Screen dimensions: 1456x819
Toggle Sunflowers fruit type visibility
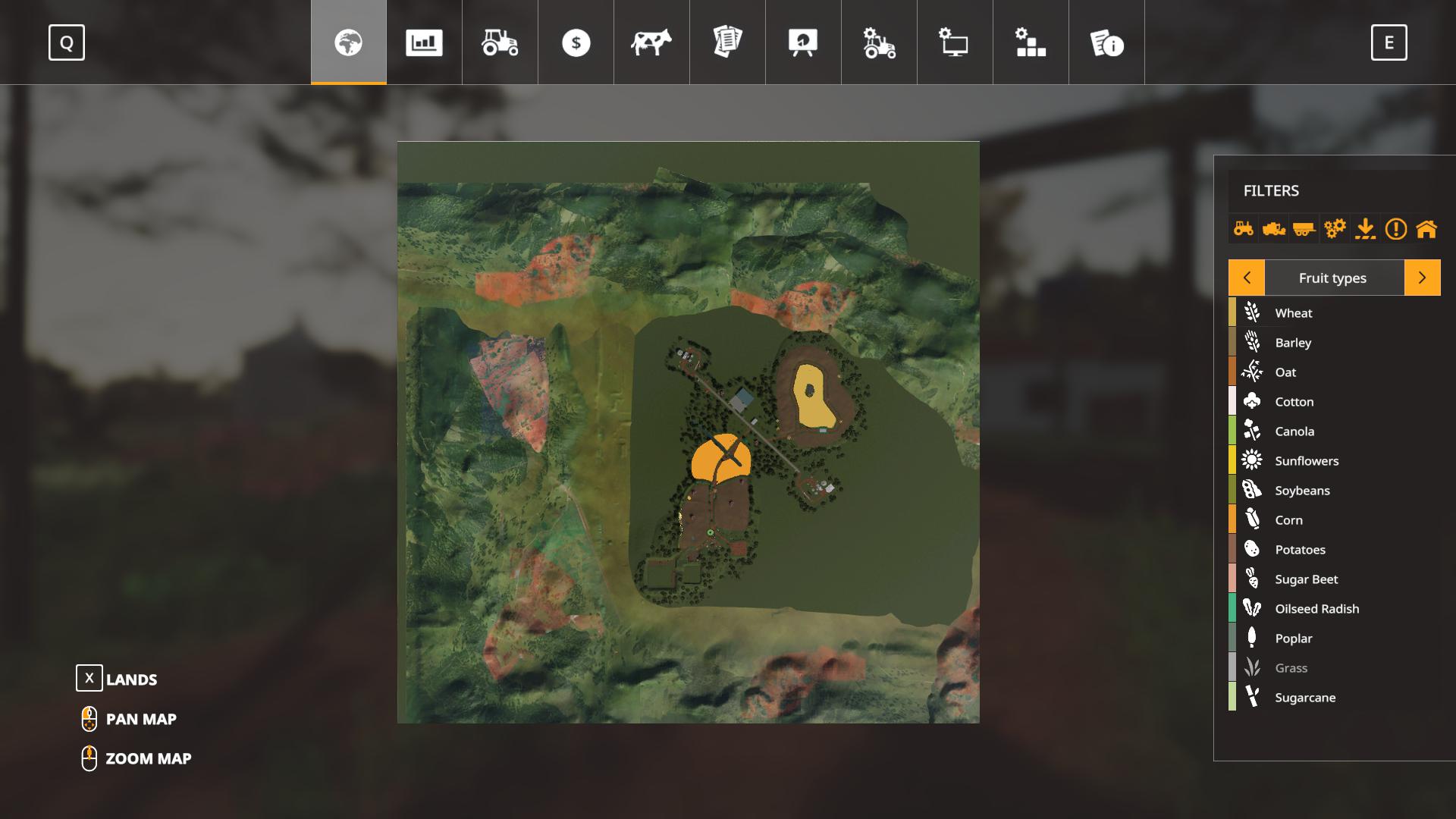pyautogui.click(x=1306, y=460)
